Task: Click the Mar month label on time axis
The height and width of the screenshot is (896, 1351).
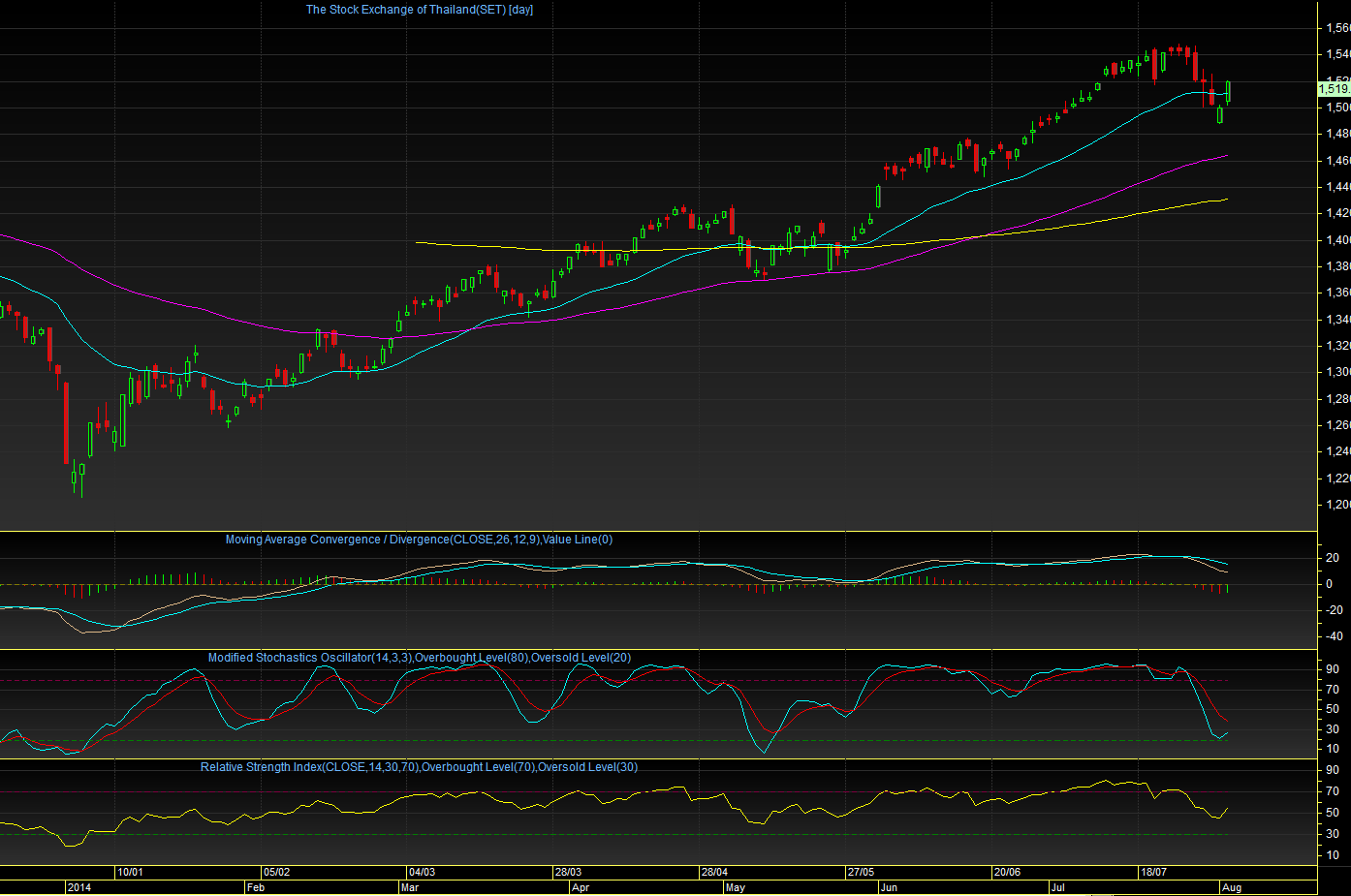Action: point(410,887)
